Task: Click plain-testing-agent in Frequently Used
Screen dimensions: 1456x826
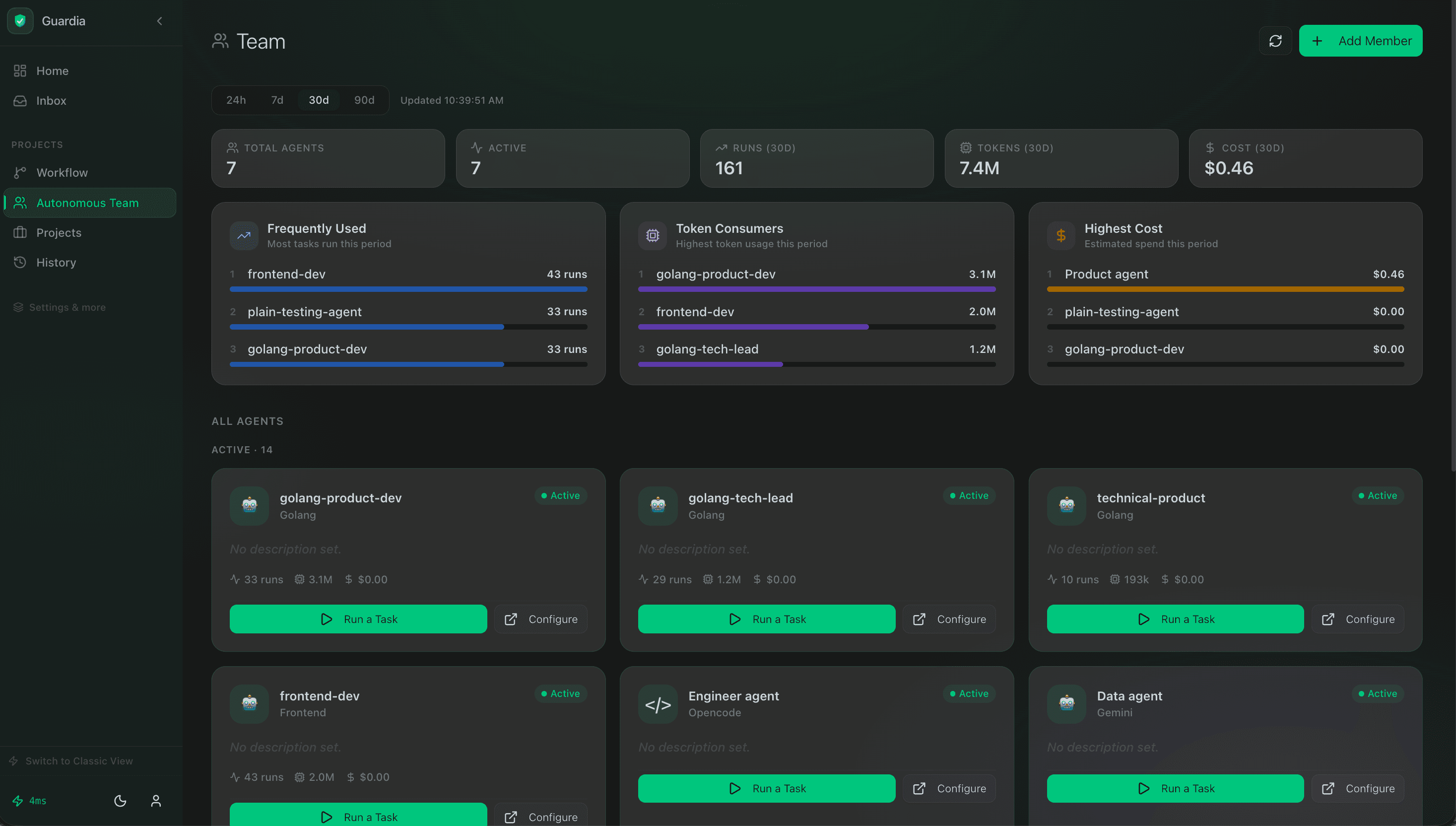Action: (x=305, y=311)
